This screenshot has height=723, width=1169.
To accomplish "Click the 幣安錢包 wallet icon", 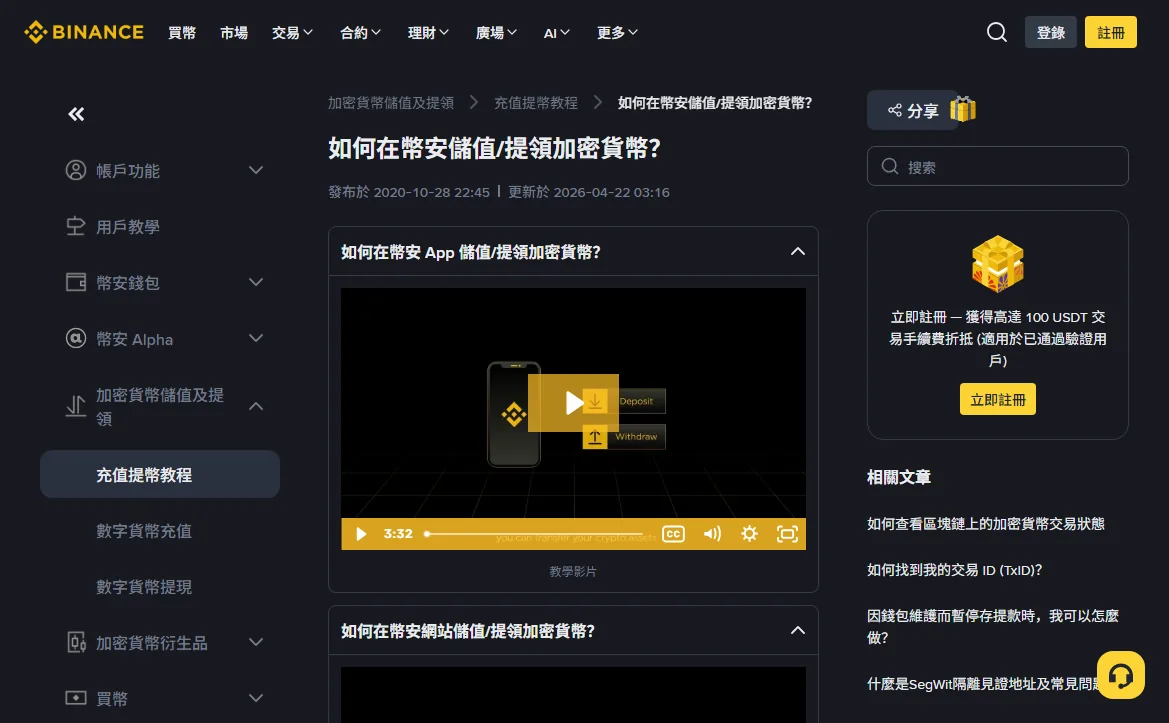I will pyautogui.click(x=76, y=282).
